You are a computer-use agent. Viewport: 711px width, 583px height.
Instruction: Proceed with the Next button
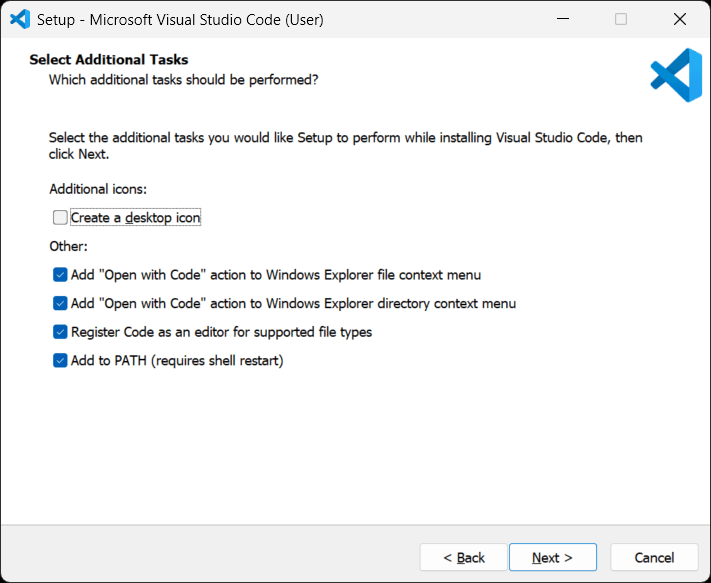[x=553, y=557]
